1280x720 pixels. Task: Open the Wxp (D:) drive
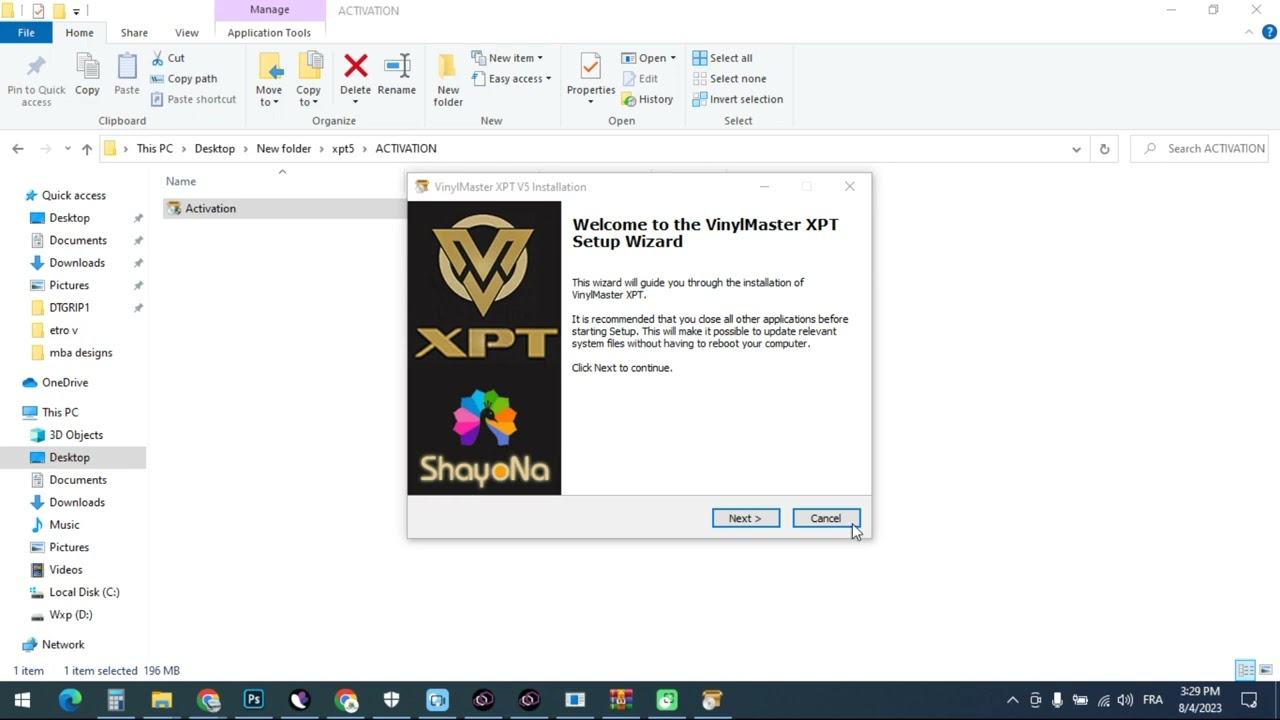[x=70, y=615]
